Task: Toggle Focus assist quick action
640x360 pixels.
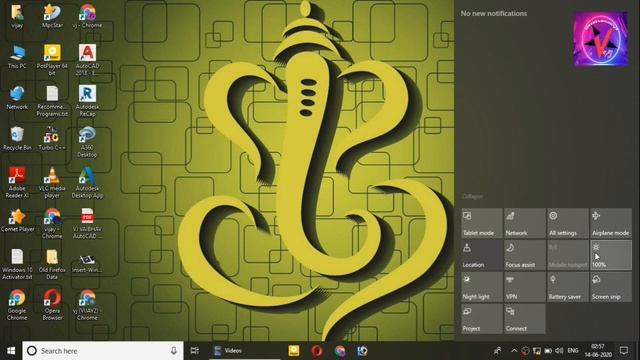Action: point(525,255)
